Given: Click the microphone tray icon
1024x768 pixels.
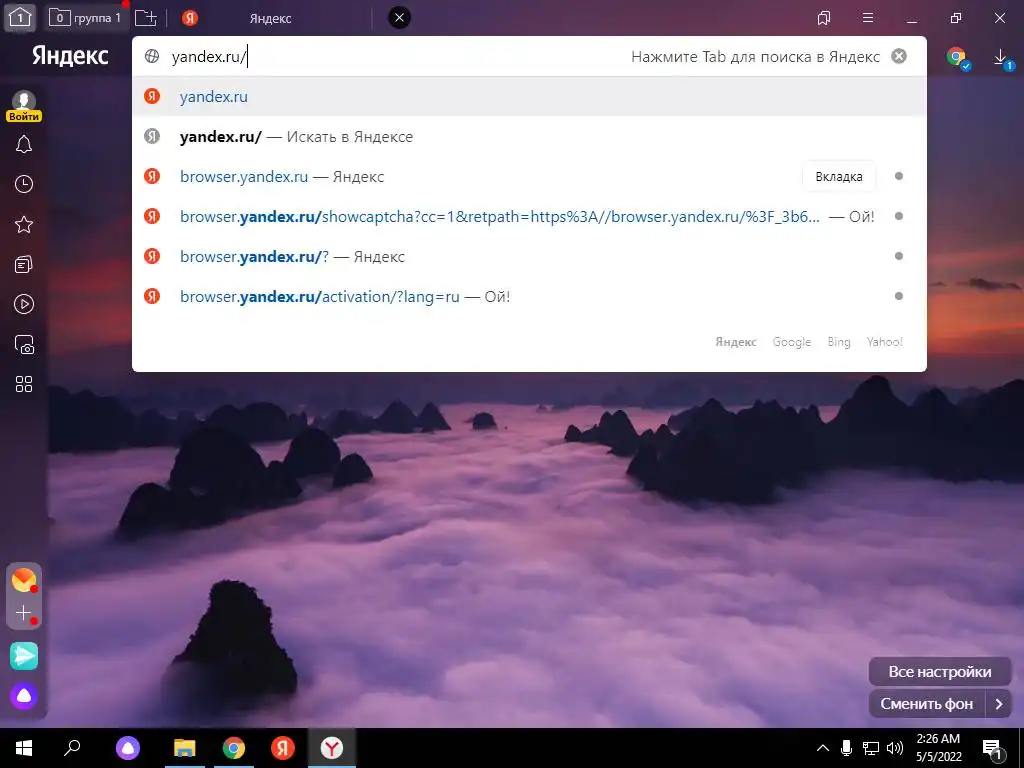Looking at the screenshot, I should (846, 748).
